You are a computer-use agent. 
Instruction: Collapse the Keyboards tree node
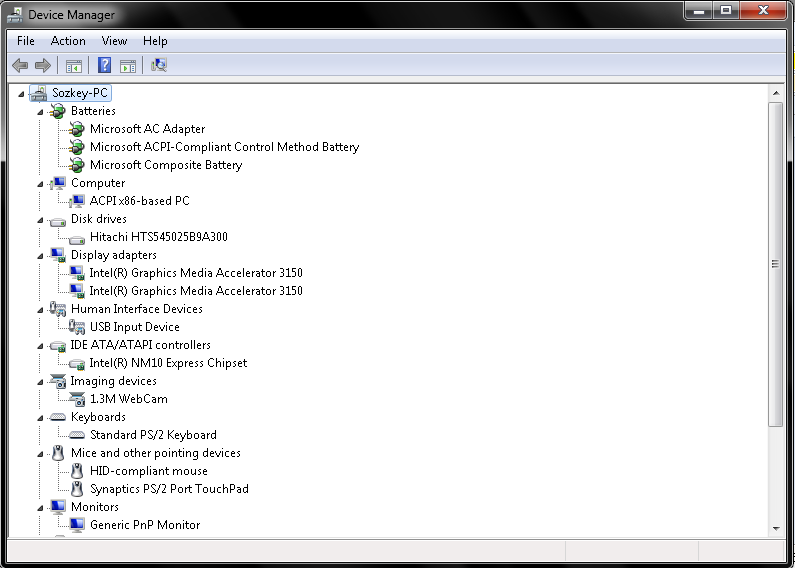tap(41, 418)
